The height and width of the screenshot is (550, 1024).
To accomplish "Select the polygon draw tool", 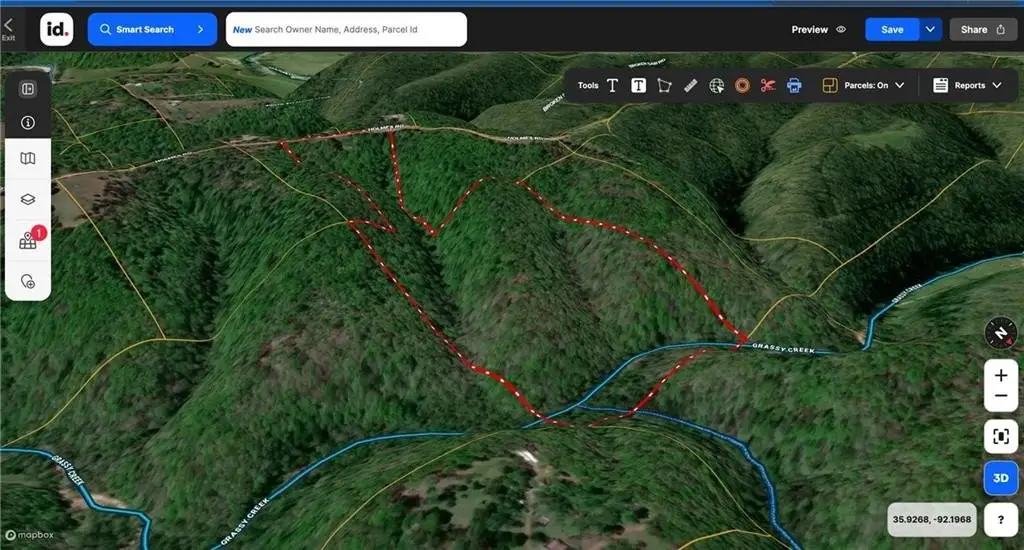I will coord(664,86).
